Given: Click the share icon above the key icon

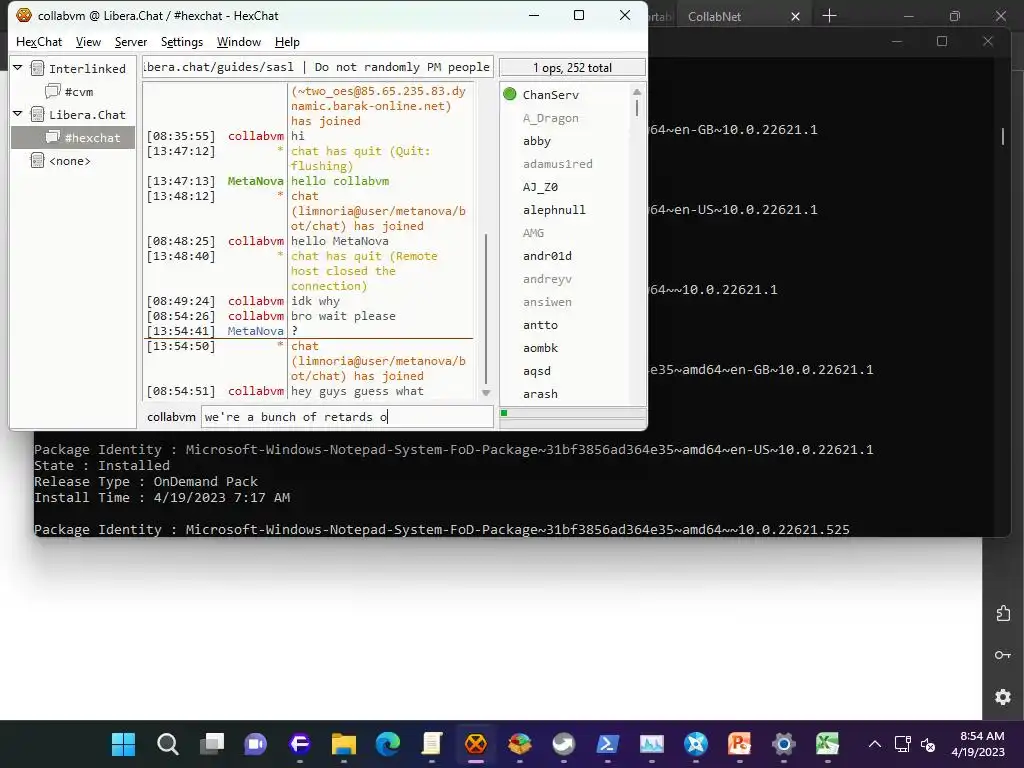Looking at the screenshot, I should tap(1003, 613).
